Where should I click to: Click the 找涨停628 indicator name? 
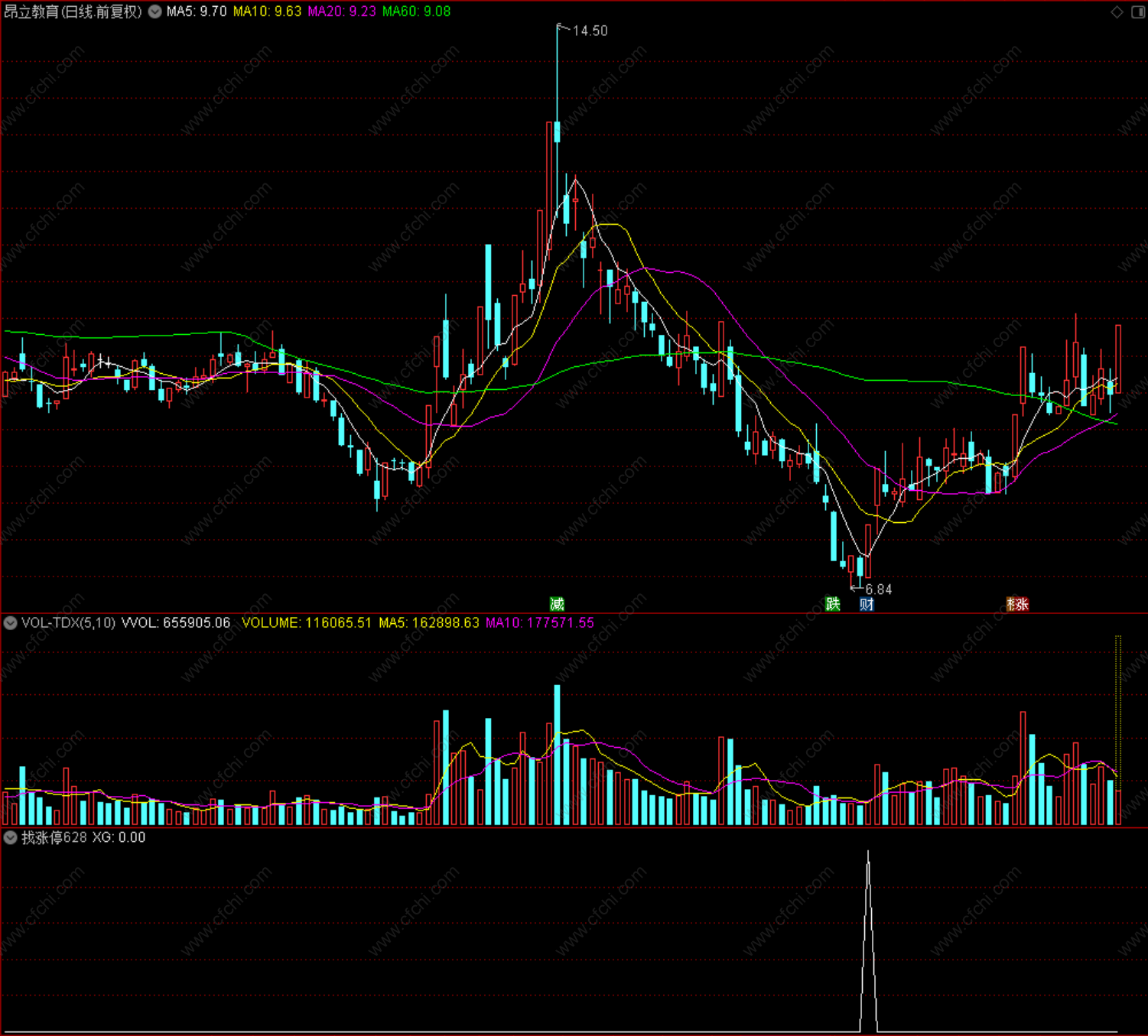click(54, 837)
